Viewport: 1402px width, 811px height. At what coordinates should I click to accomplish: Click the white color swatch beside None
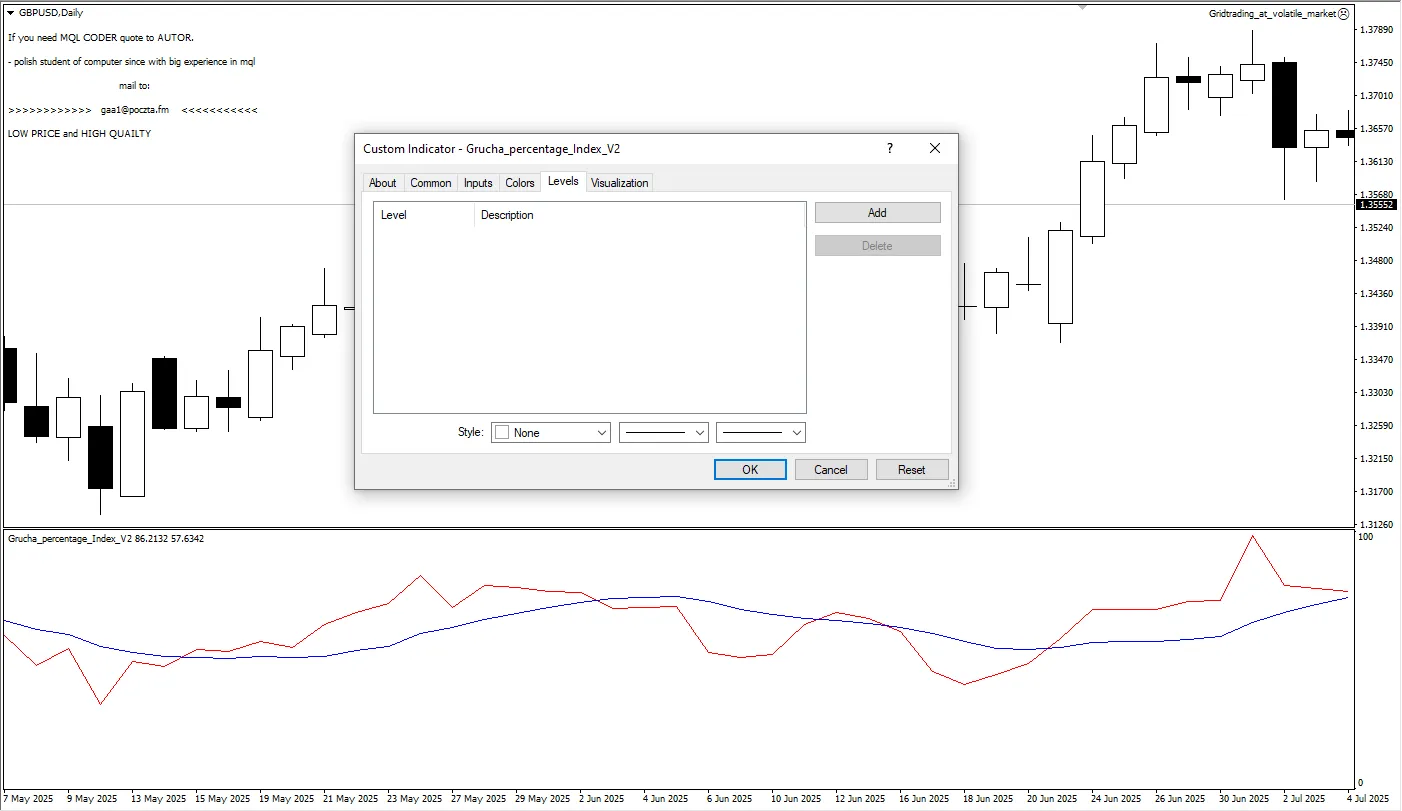503,433
